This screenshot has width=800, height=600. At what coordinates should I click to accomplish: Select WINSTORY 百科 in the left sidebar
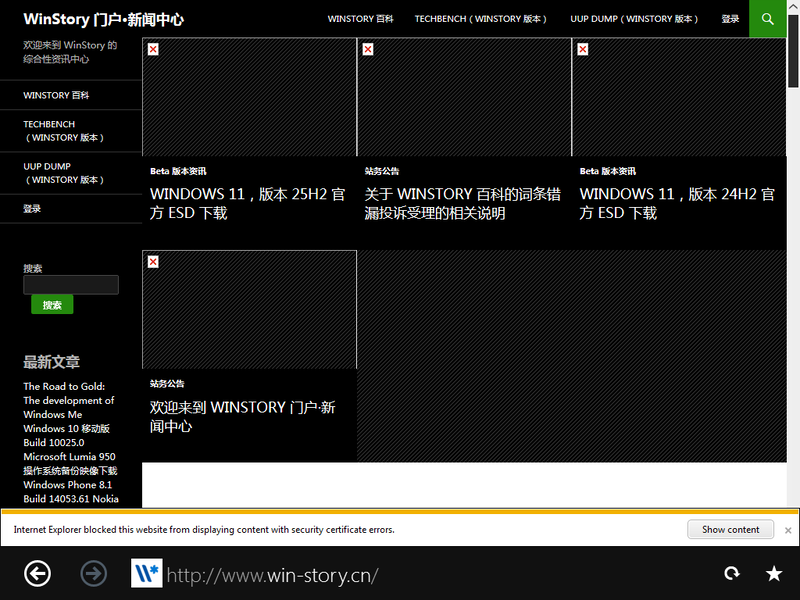56,95
